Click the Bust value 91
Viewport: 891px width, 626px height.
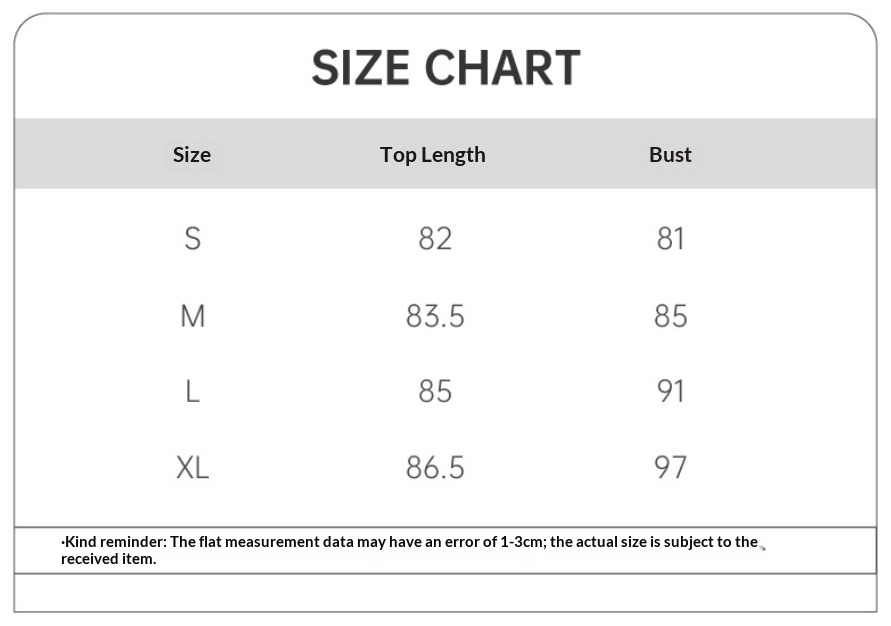point(670,391)
